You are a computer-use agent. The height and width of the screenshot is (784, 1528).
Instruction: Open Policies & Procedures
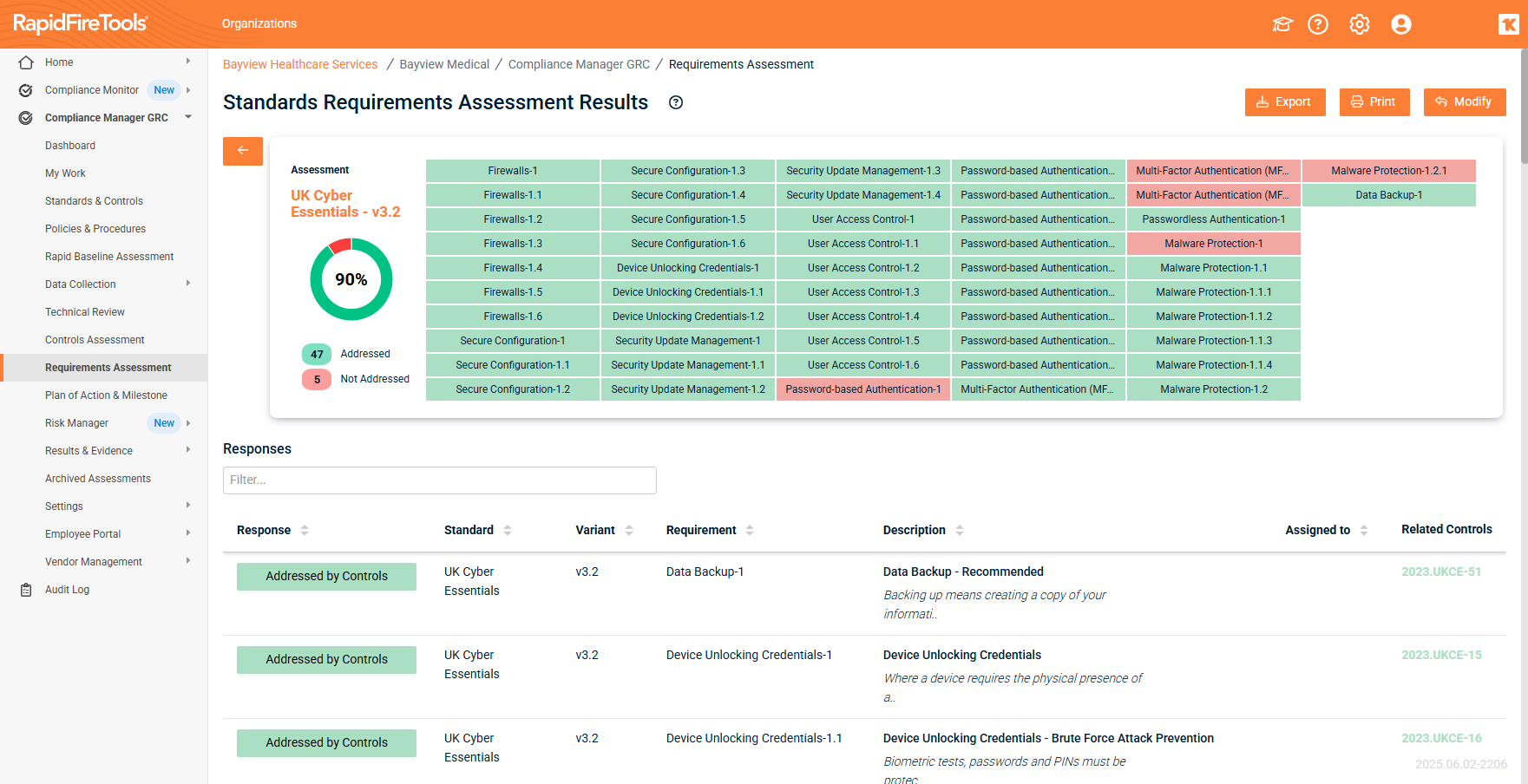(x=95, y=229)
